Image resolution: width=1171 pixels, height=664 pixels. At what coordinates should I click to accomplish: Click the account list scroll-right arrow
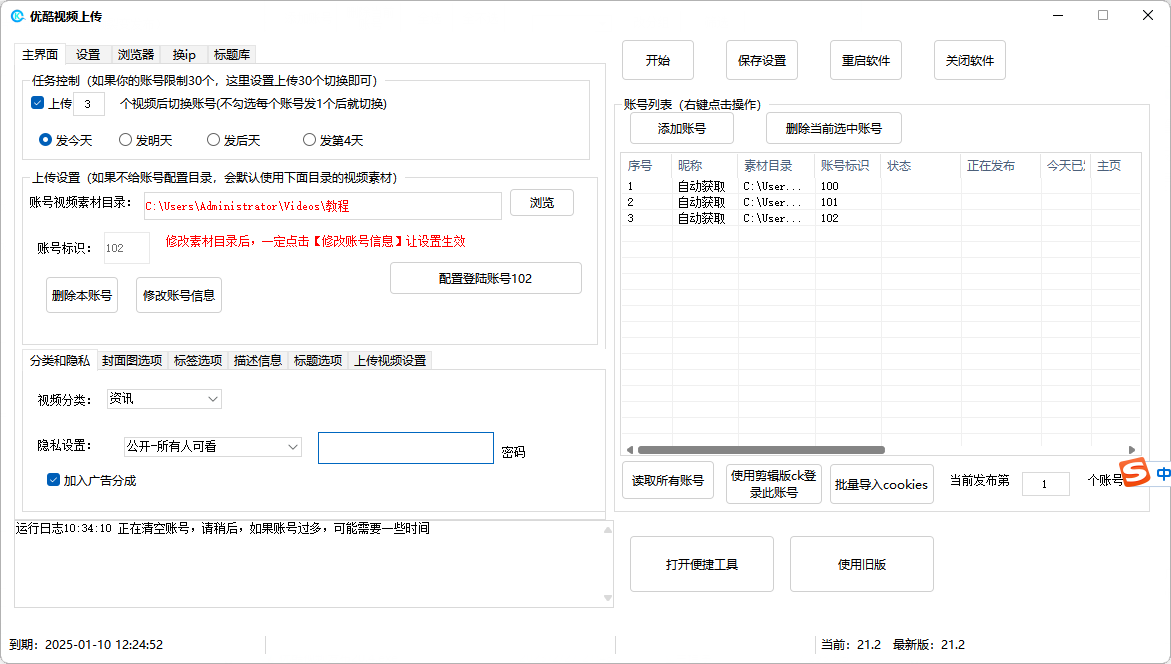pos(1132,450)
